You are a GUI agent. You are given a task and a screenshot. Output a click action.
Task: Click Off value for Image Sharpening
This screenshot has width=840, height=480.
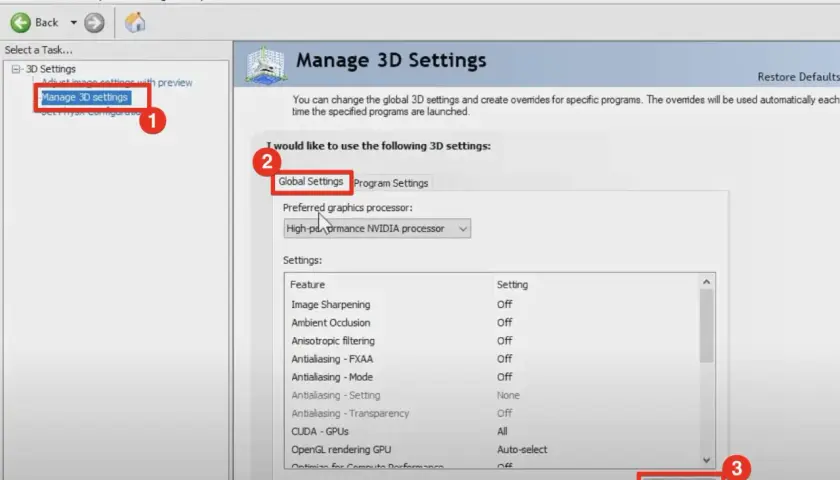coord(505,304)
